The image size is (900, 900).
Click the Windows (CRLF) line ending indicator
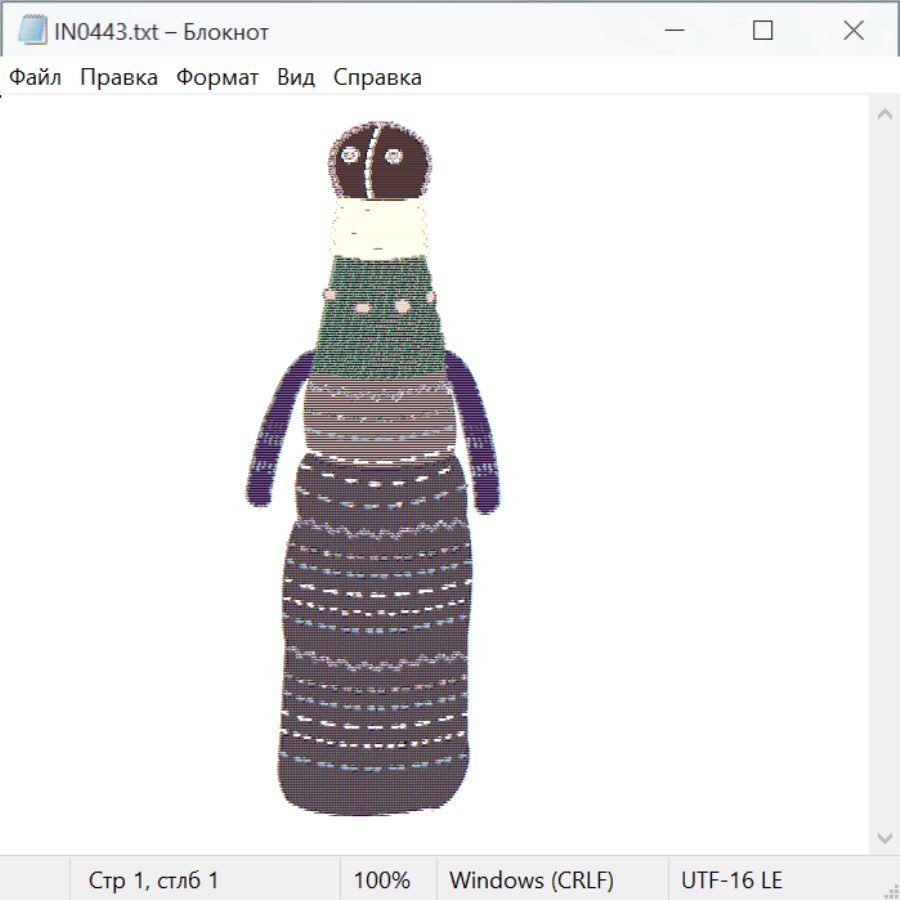click(x=531, y=881)
